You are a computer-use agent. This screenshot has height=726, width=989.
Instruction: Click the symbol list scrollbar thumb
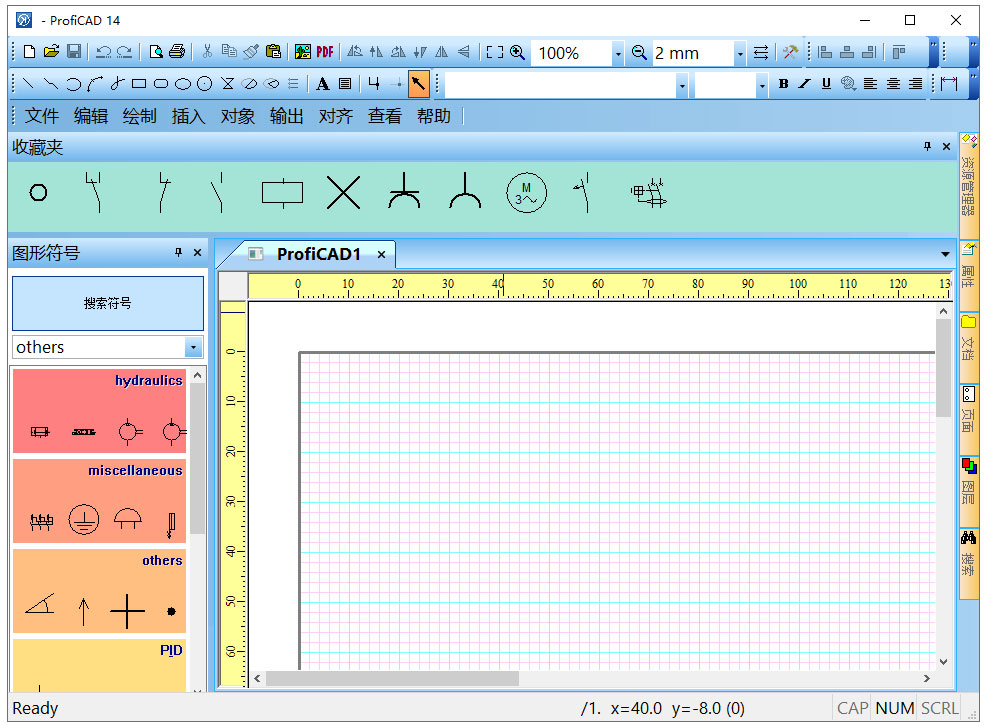pos(197,459)
